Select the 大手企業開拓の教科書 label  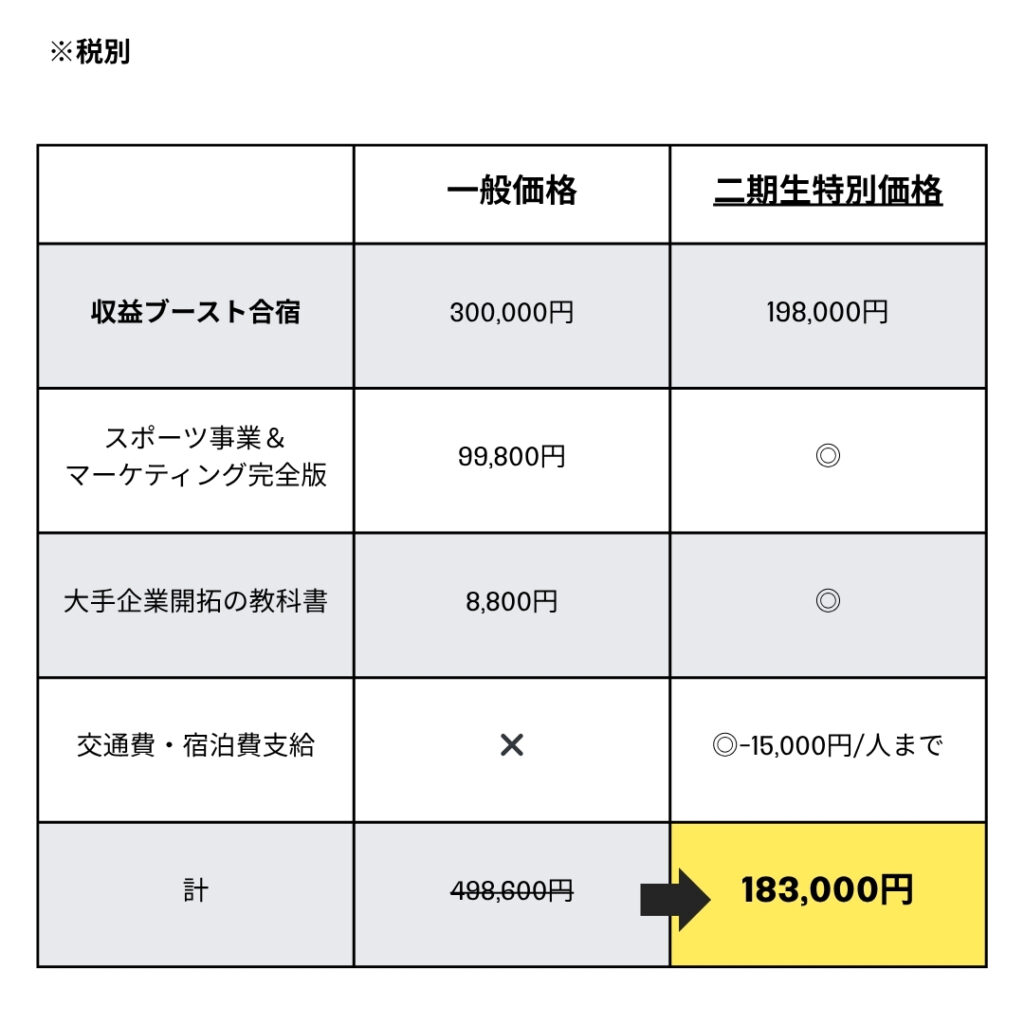(195, 601)
